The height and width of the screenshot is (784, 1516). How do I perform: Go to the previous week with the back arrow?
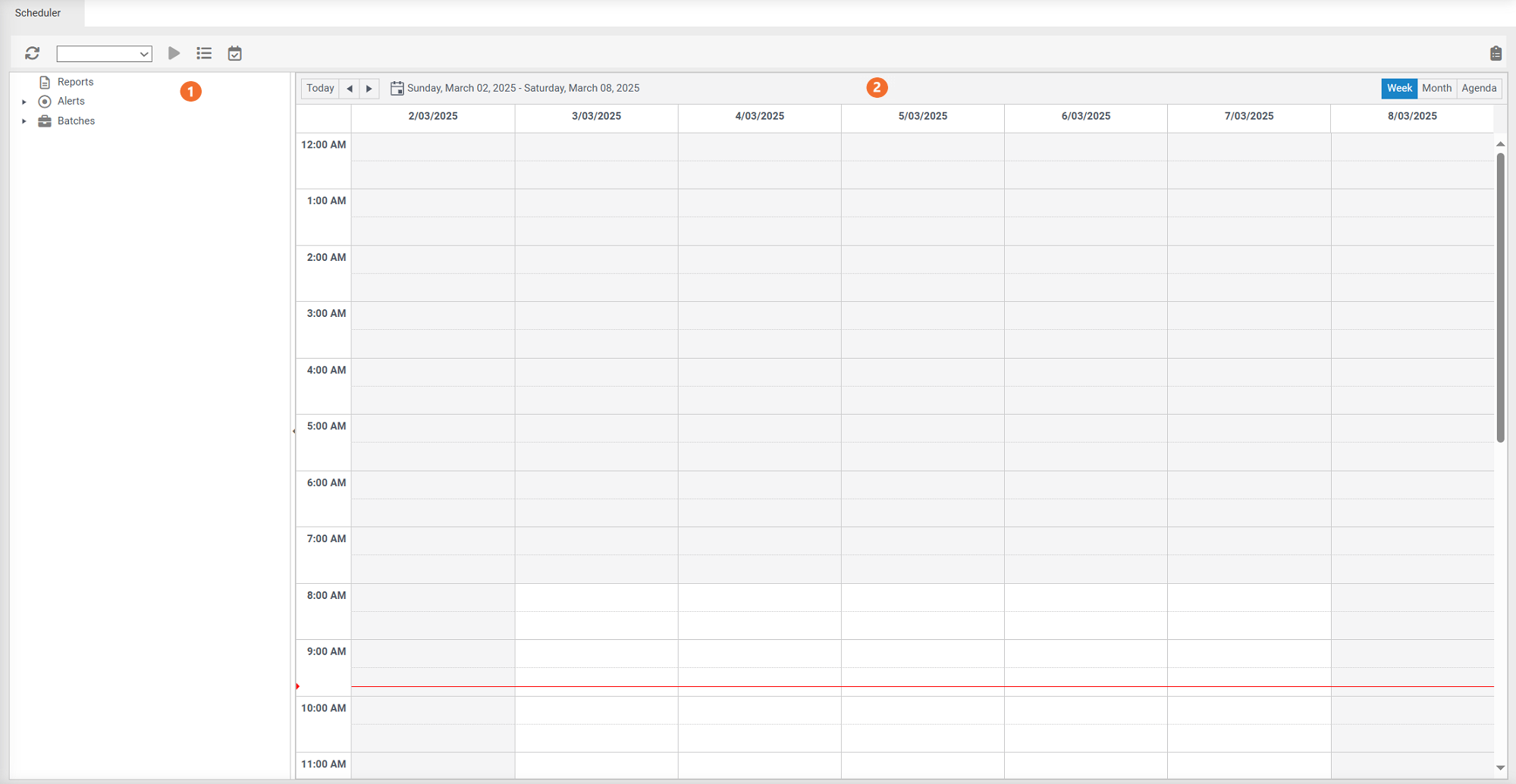pyautogui.click(x=350, y=88)
